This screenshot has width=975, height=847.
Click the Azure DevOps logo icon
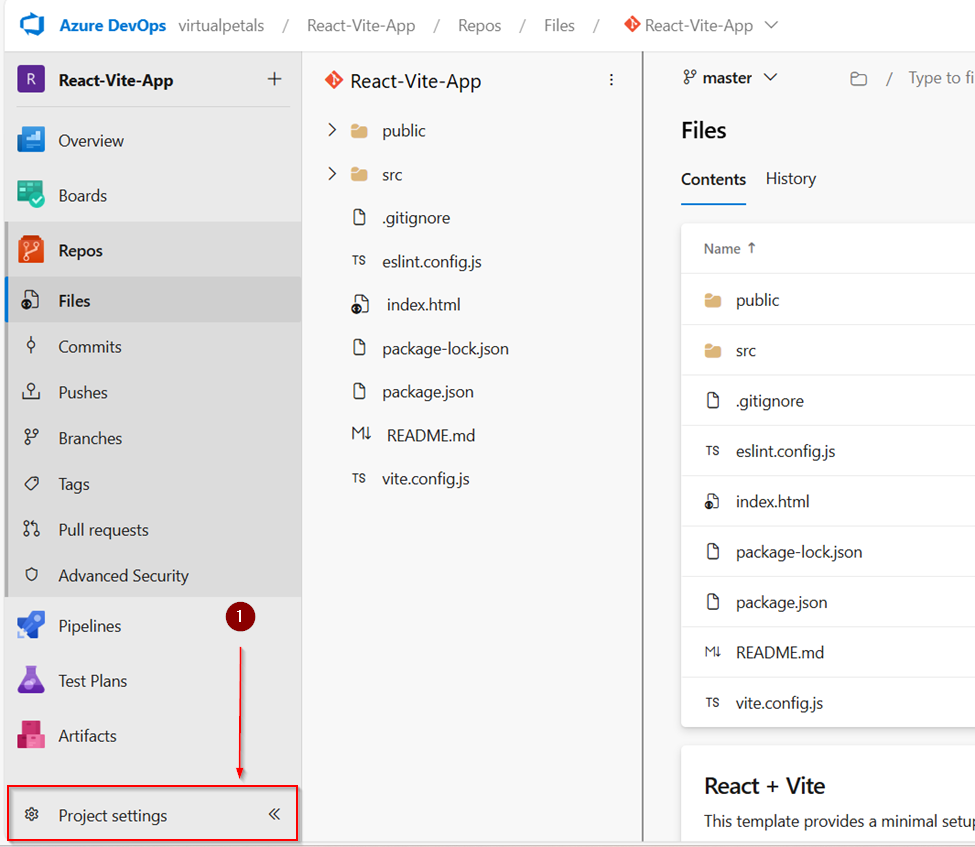[x=32, y=25]
